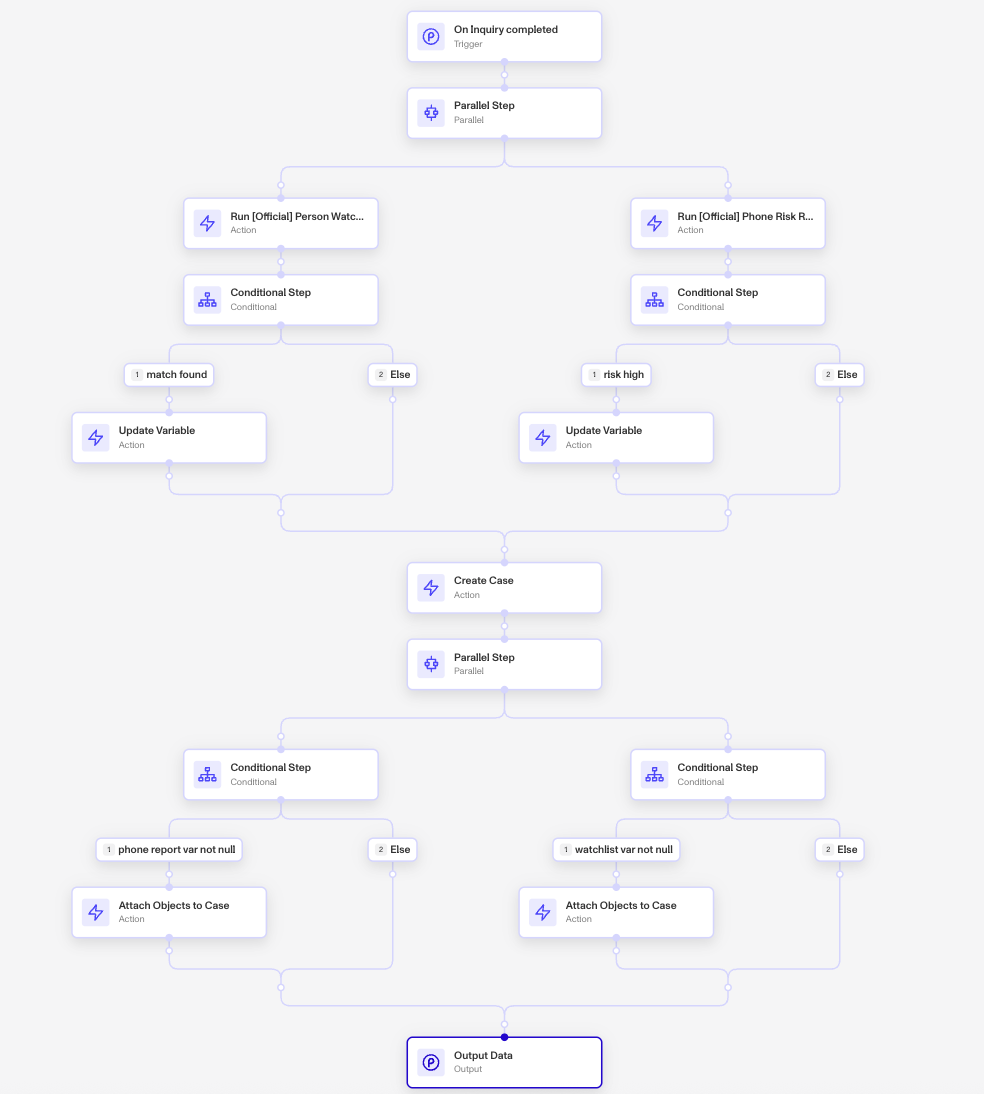Click the Update Variable icon under match found
The height and width of the screenshot is (1094, 984).
point(96,437)
